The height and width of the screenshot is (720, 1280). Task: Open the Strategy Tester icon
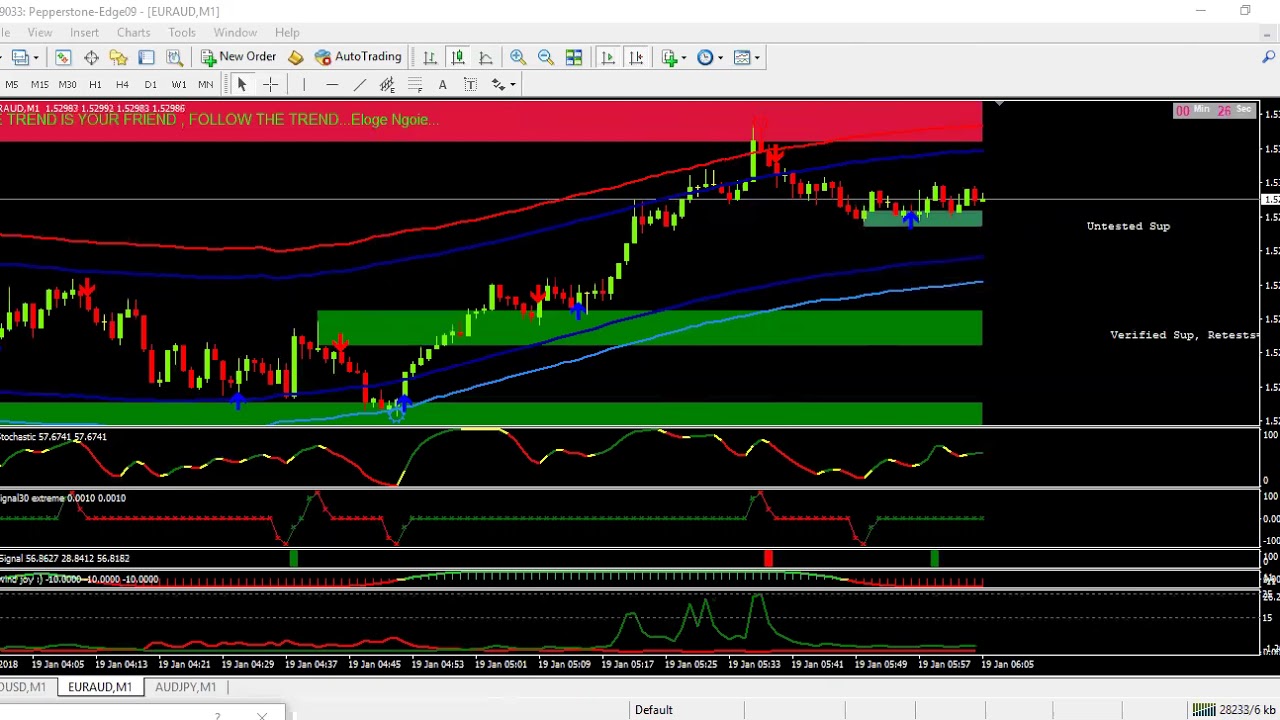click(174, 57)
